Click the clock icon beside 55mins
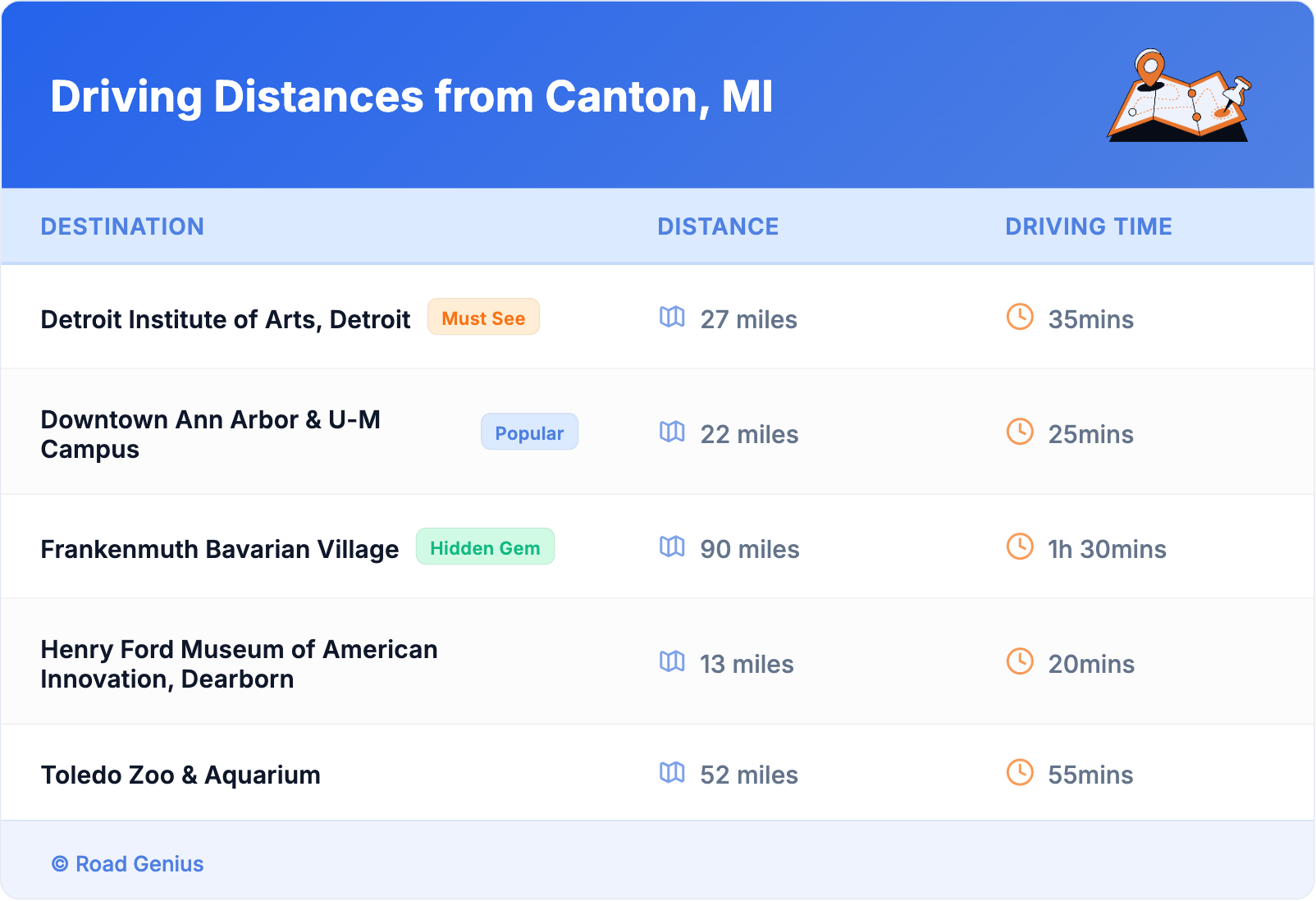Viewport: 1316px width, 901px height. coord(1020,772)
